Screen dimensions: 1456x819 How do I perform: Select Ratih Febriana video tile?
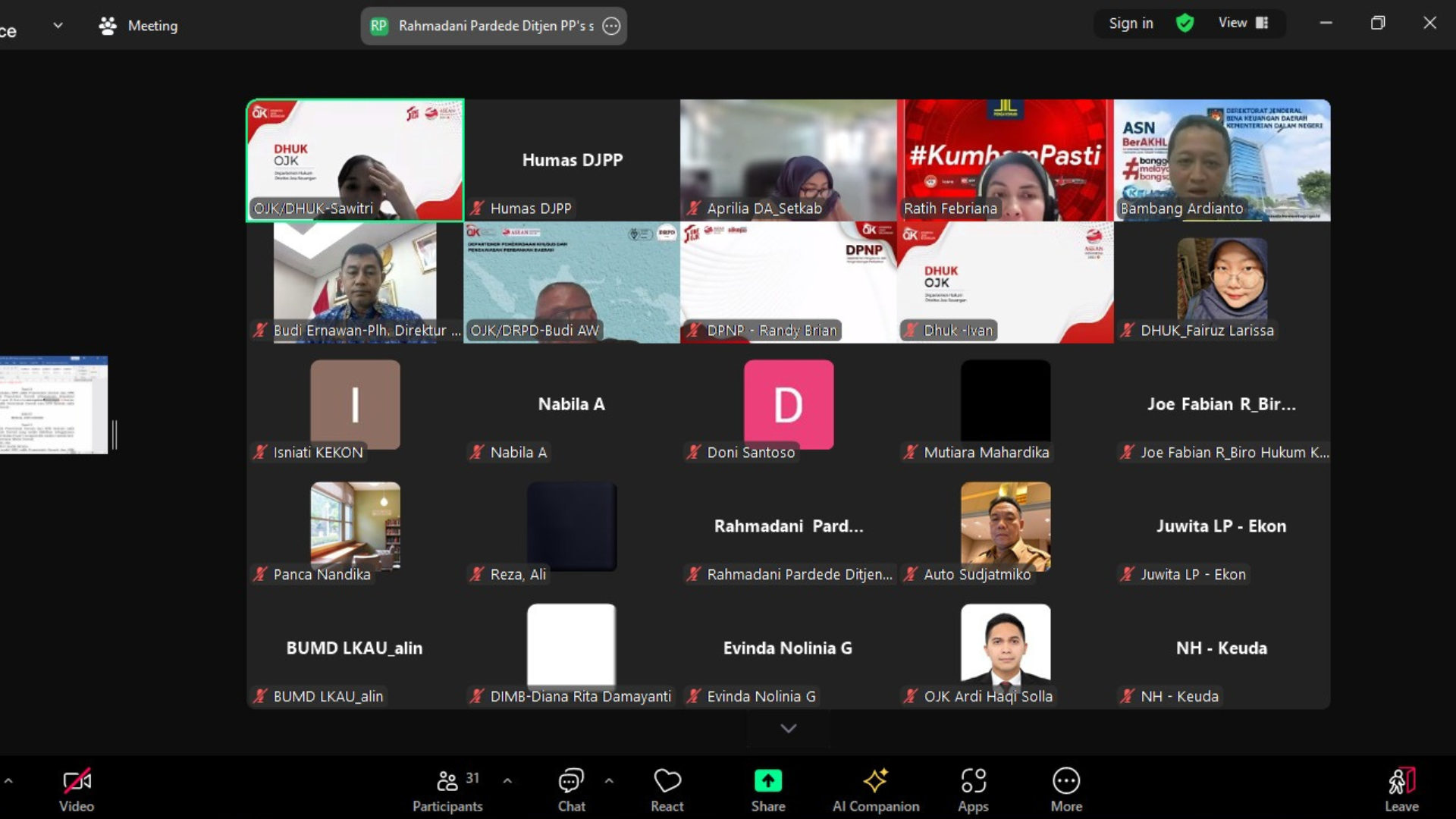tap(1006, 160)
